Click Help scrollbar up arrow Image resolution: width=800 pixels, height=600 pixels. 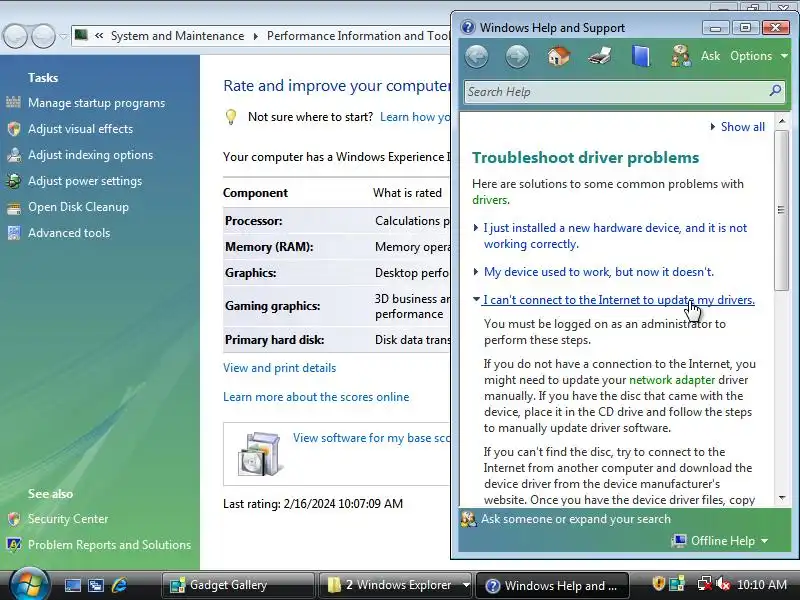point(782,121)
